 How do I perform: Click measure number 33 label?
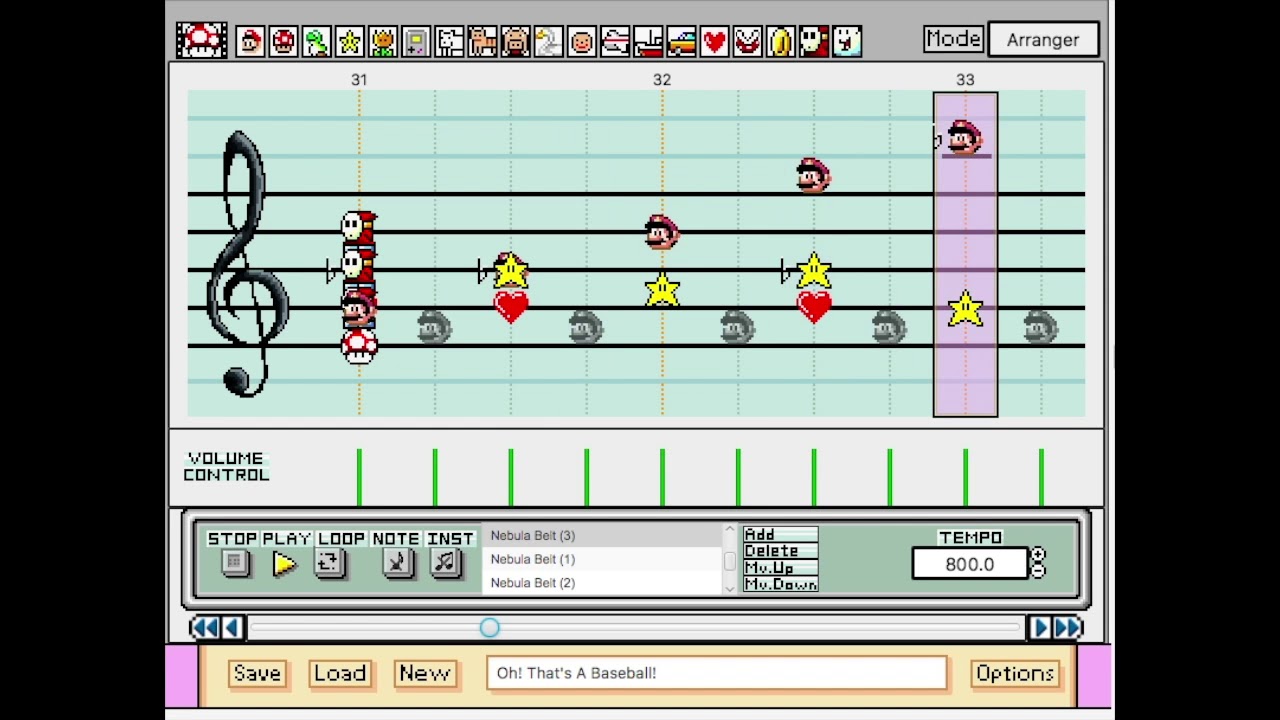coord(965,79)
